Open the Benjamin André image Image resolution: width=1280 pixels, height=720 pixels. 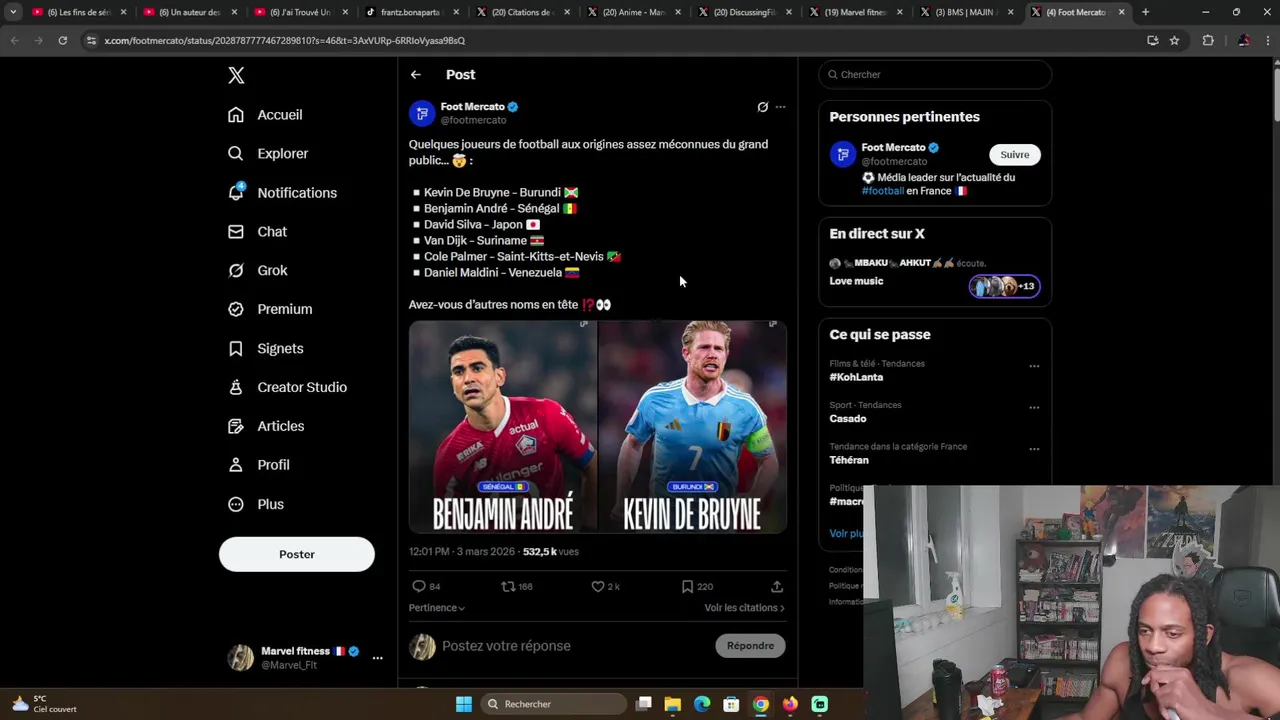click(x=503, y=426)
